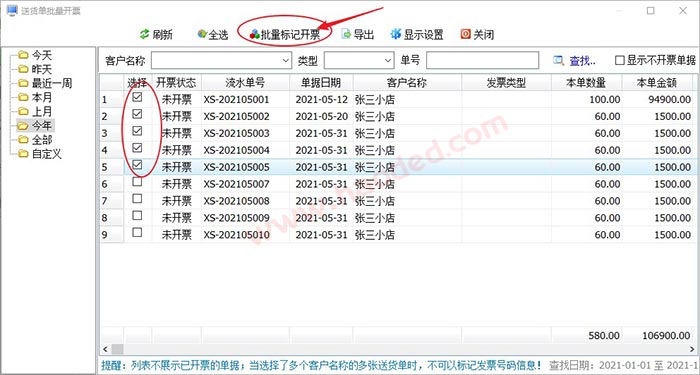Select 全部 in date tree
The height and width of the screenshot is (375, 700).
pos(42,140)
